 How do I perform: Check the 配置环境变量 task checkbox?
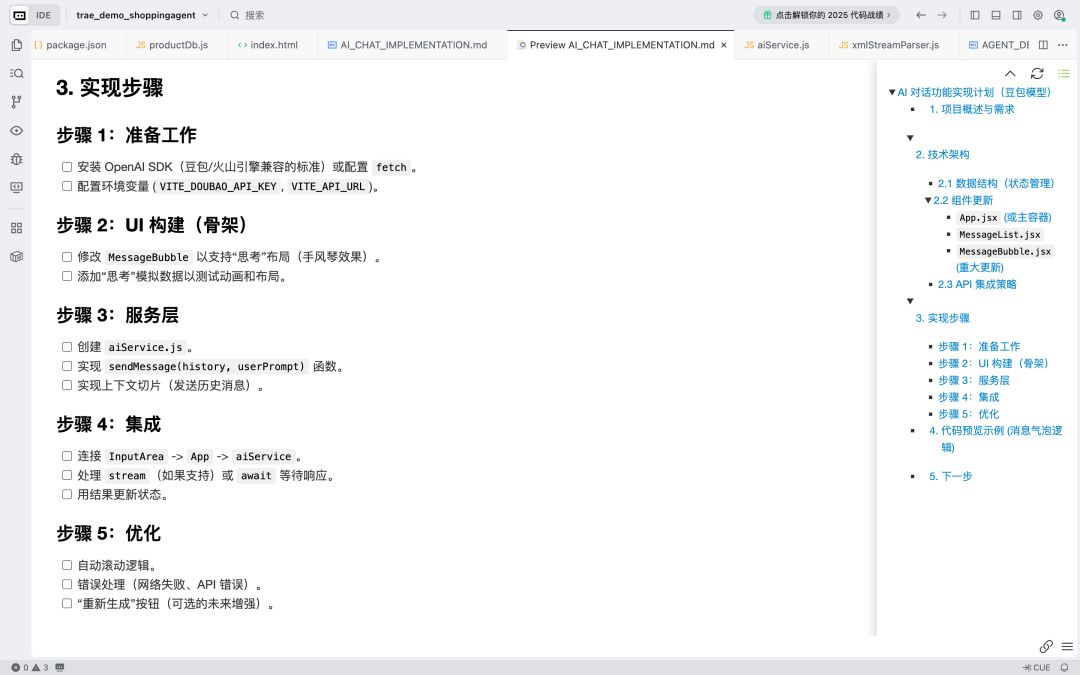click(67, 186)
